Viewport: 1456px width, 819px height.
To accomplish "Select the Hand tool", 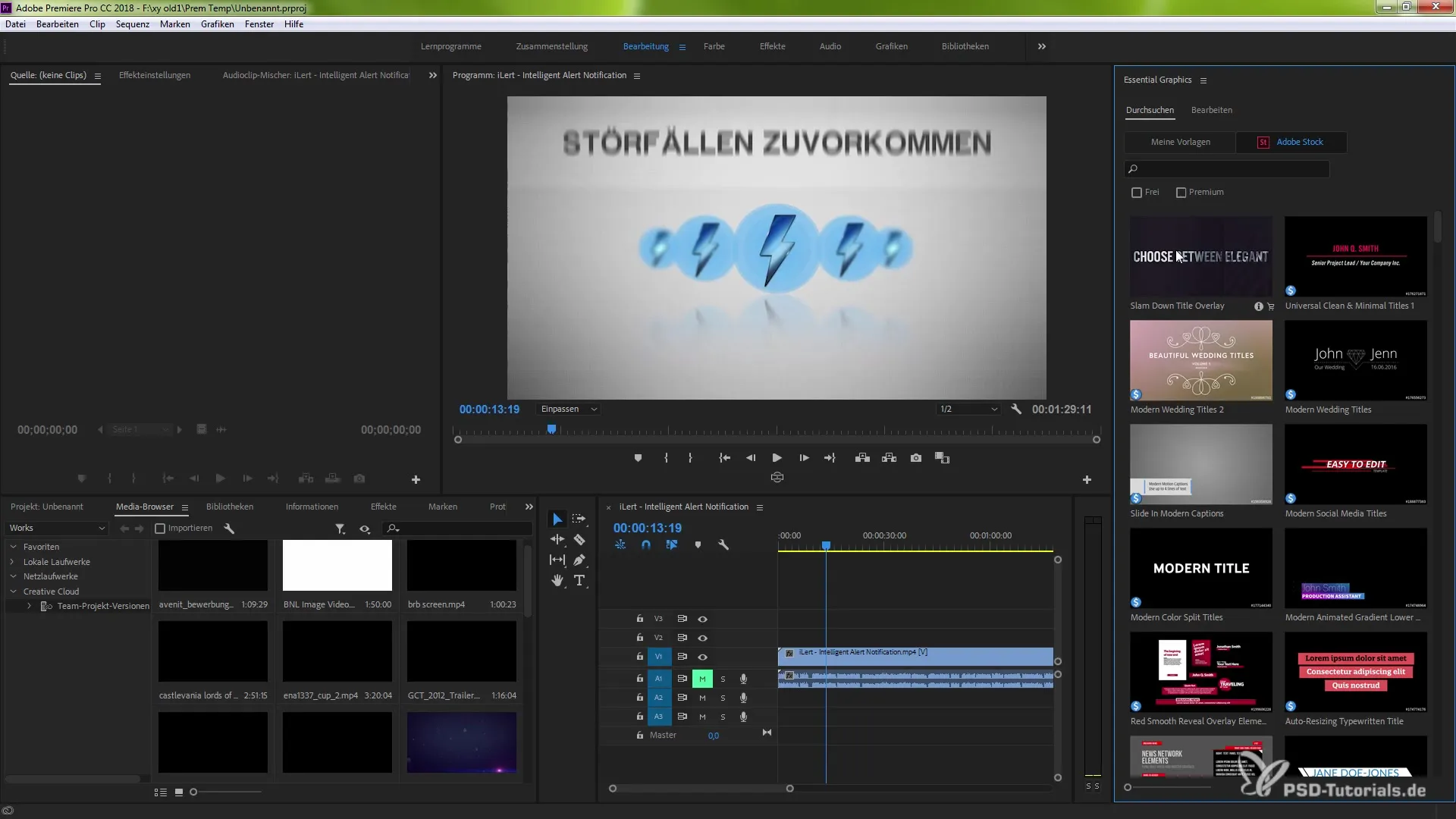I will (557, 580).
